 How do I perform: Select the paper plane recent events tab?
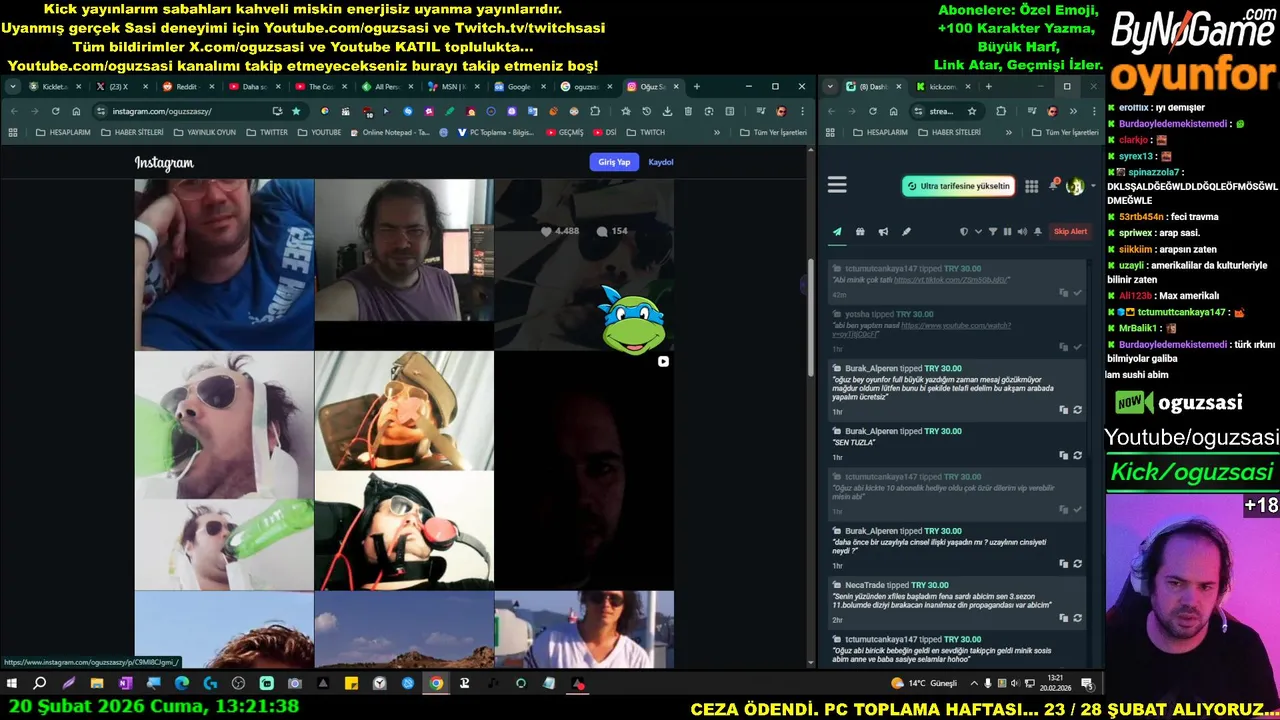tap(837, 232)
